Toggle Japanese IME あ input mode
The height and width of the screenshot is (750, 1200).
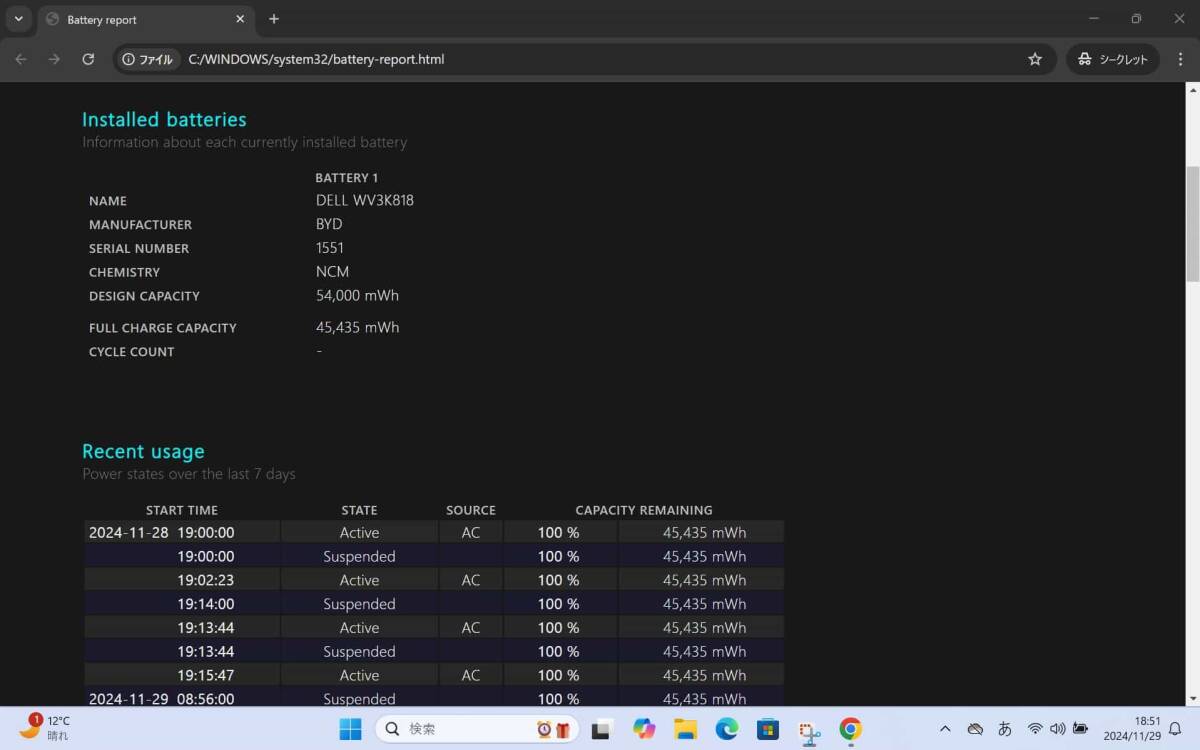click(x=1005, y=729)
